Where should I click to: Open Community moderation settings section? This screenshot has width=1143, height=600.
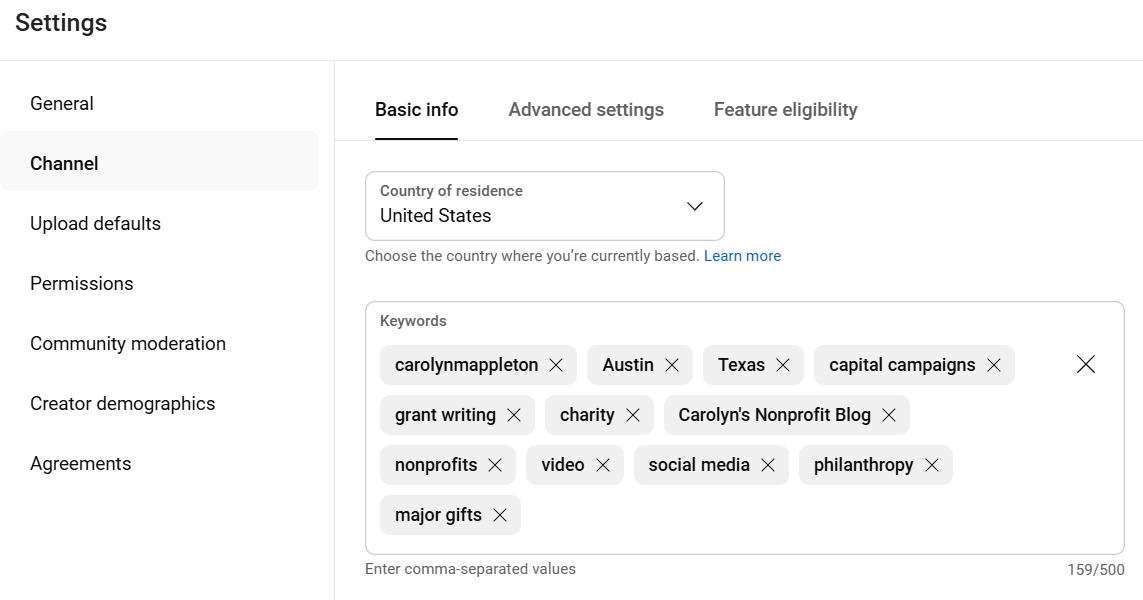coord(128,343)
